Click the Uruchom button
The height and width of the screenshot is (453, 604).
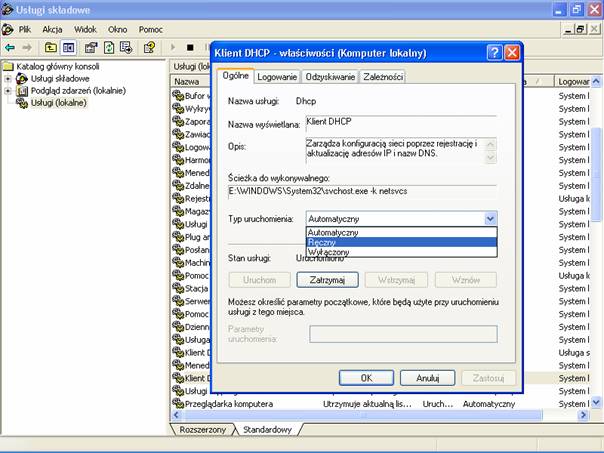[x=259, y=280]
